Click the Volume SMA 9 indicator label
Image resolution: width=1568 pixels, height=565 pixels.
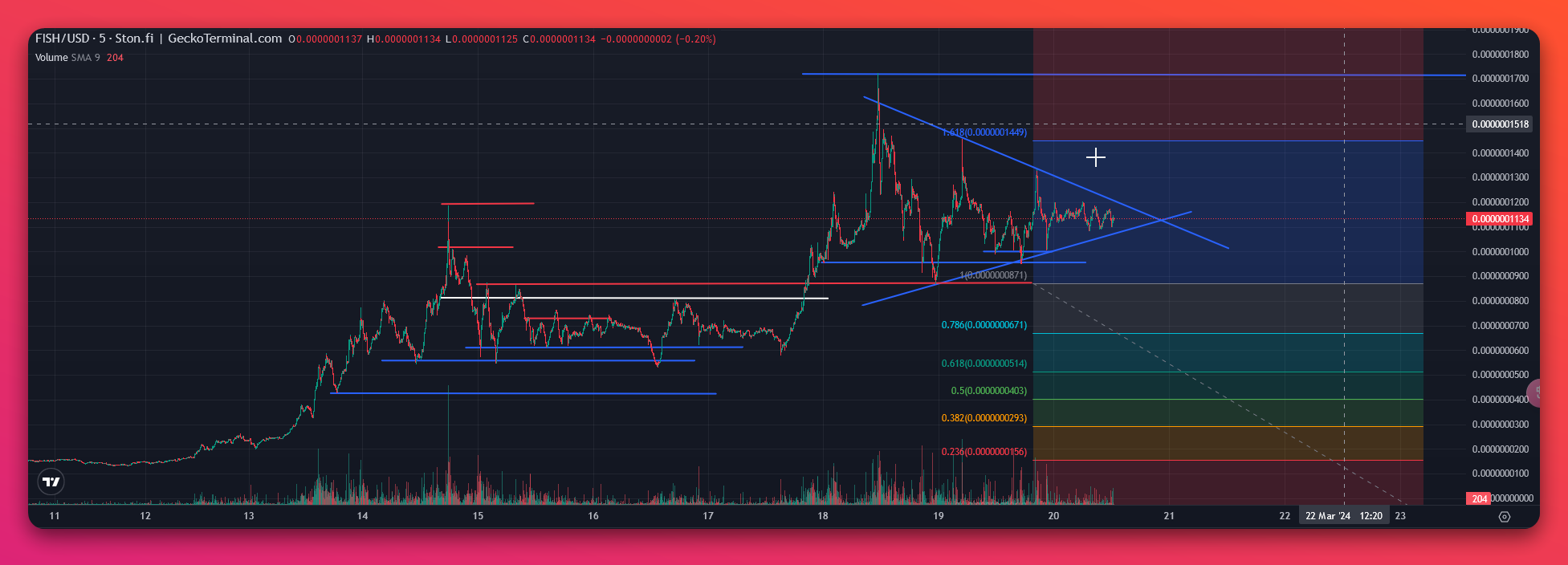67,58
